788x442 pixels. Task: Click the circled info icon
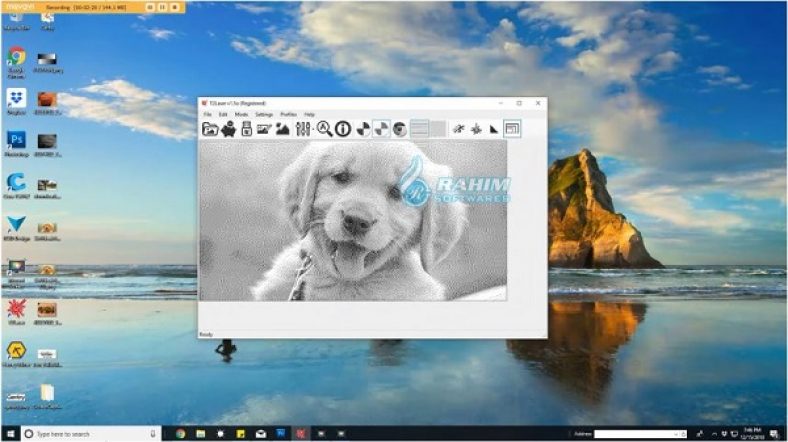[343, 129]
